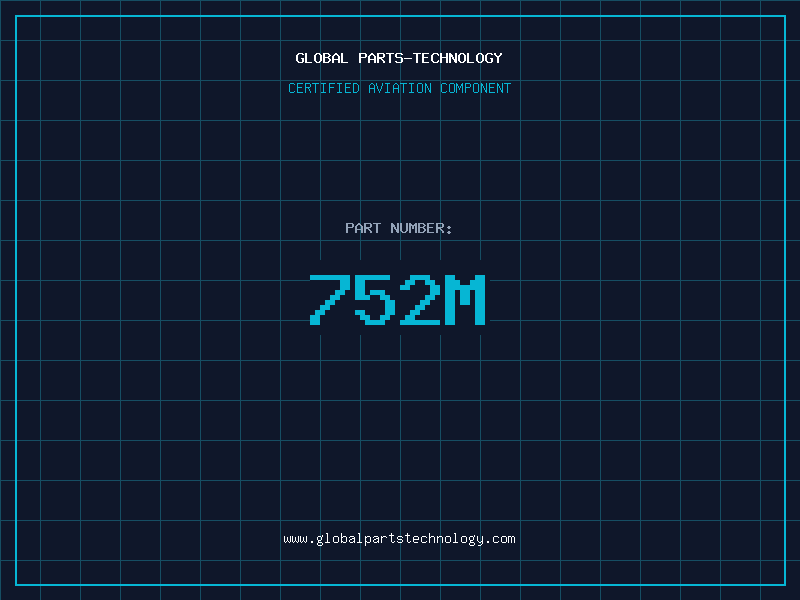Image resolution: width=800 pixels, height=600 pixels.
Task: Click the PART NUMBER: label
Action: point(398,228)
